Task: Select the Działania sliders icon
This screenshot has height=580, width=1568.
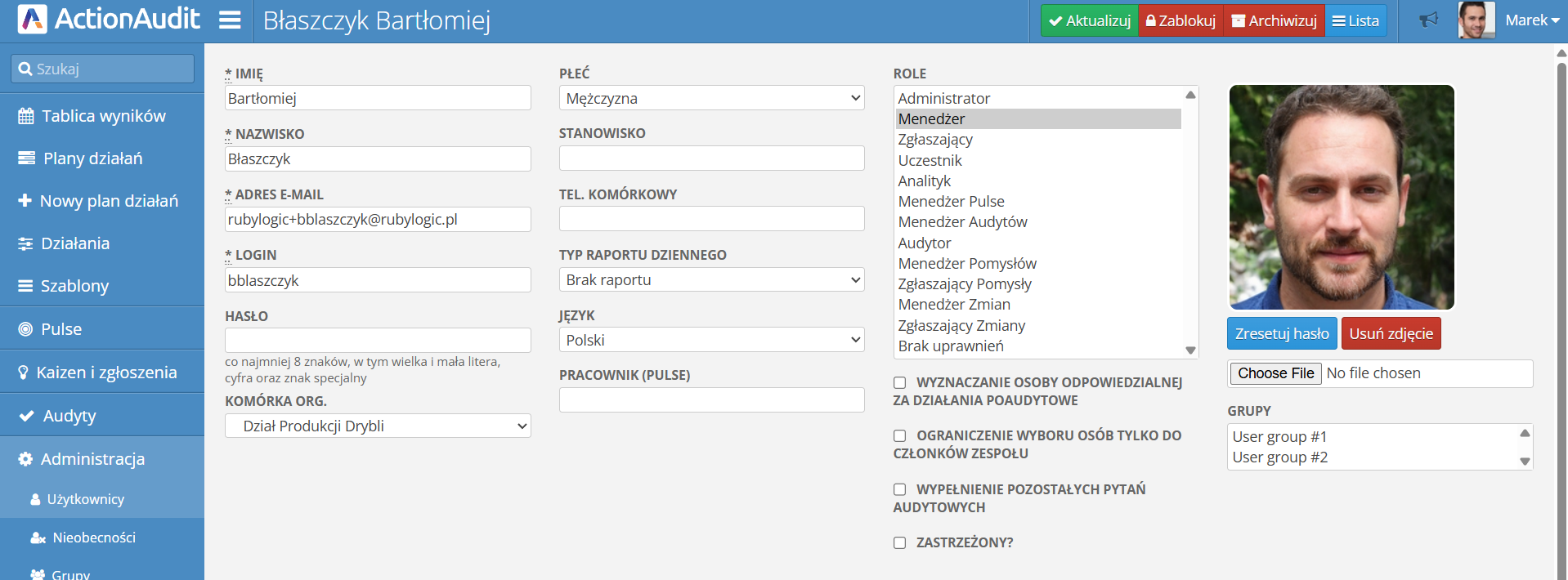Action: (26, 243)
